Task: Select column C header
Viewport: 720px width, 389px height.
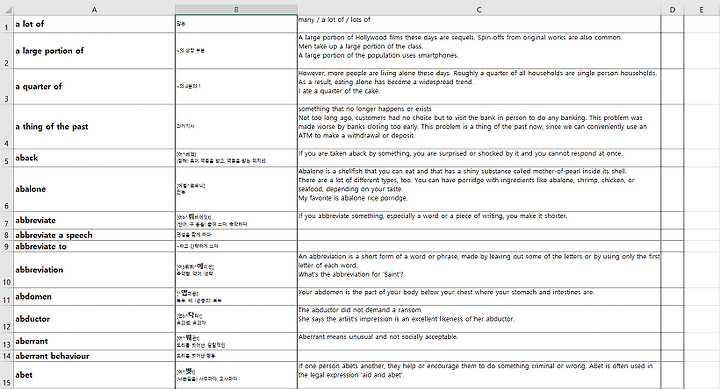Action: point(479,10)
